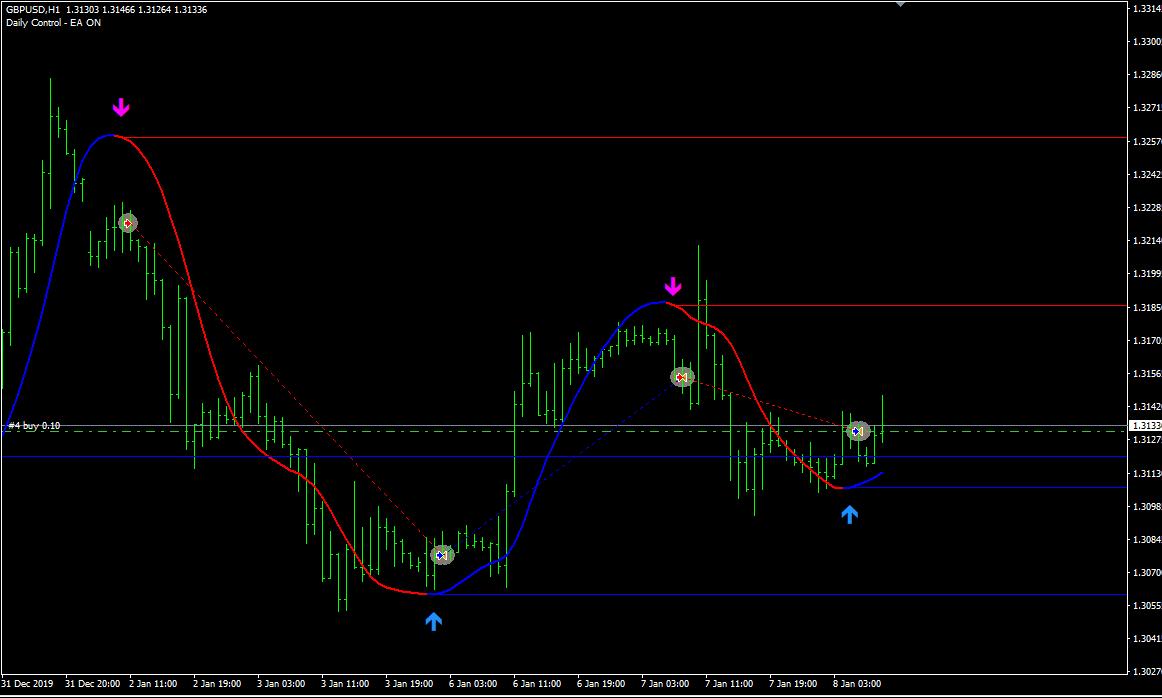Click the magenta down arrow near 2 Jan 11:00
The width and height of the screenshot is (1162, 698).
tap(121, 107)
